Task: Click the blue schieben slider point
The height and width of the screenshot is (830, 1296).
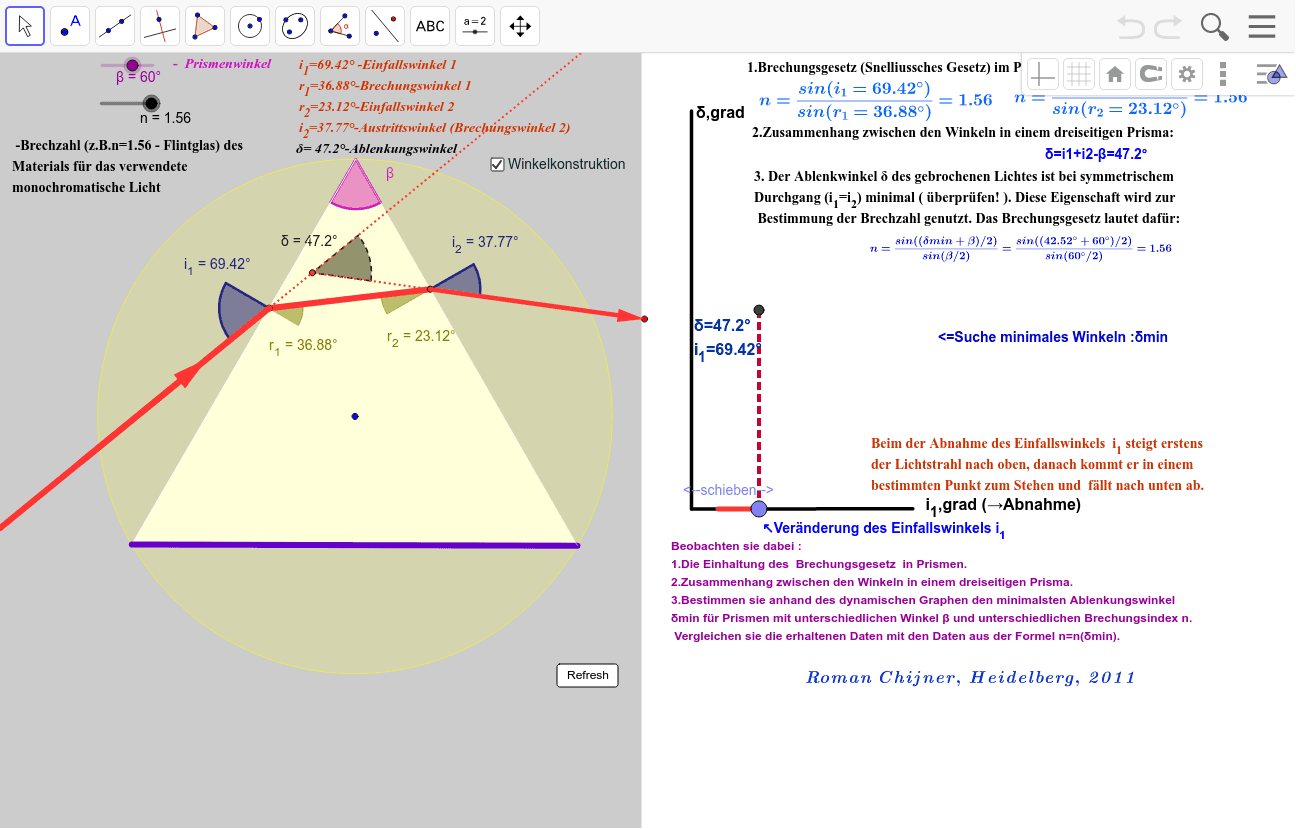Action: coord(759,508)
